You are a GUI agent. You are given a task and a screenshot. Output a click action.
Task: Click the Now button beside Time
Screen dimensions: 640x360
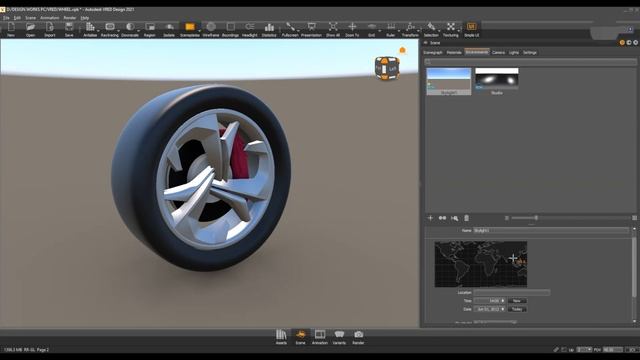coord(517,301)
